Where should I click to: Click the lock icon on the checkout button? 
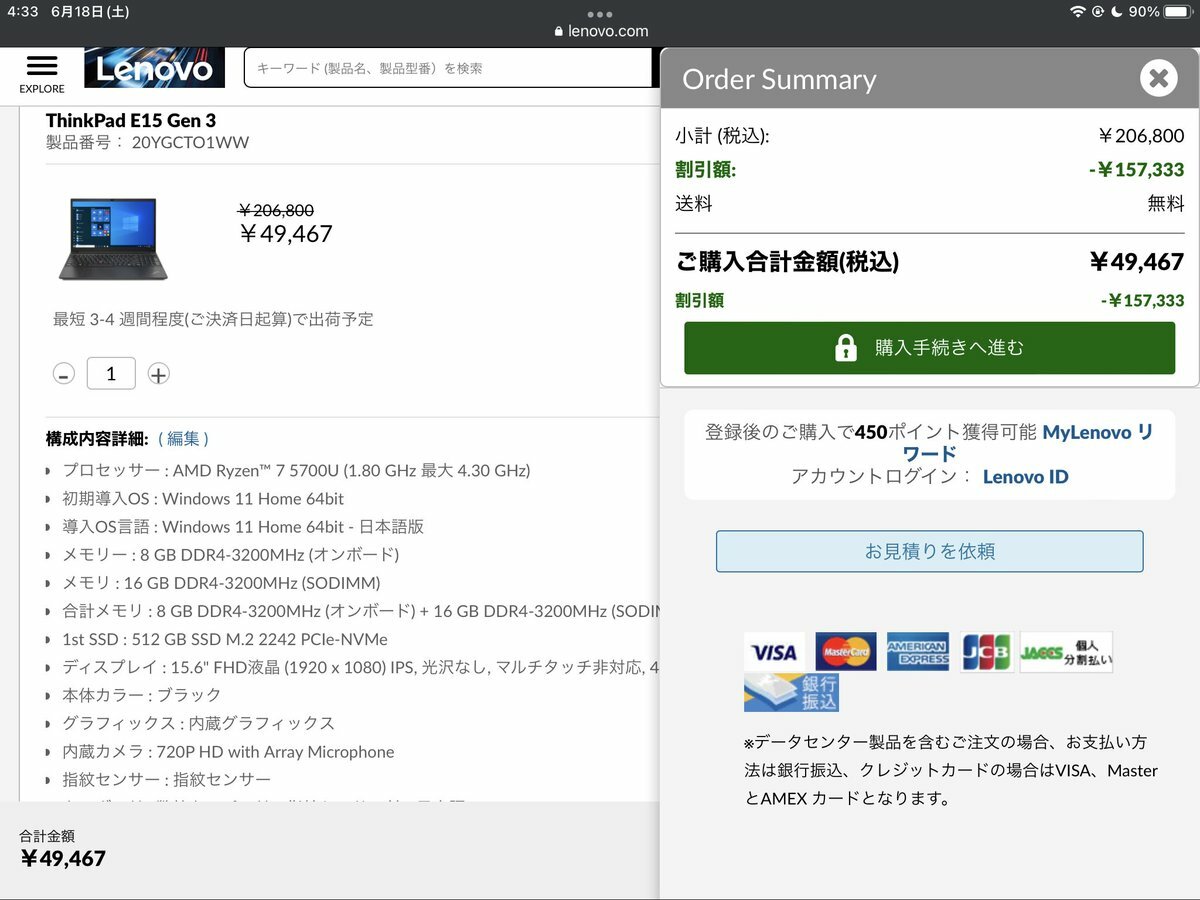coord(846,348)
